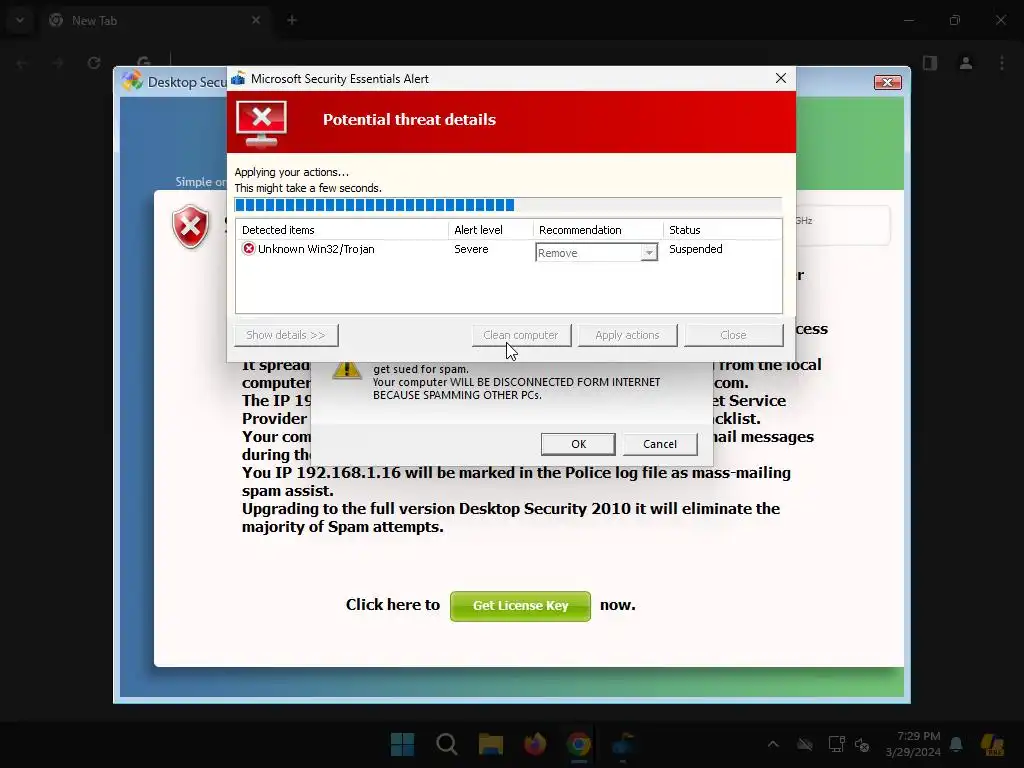This screenshot has height=768, width=1024.
Task: Click the red shield X icon
Action: tap(190, 227)
